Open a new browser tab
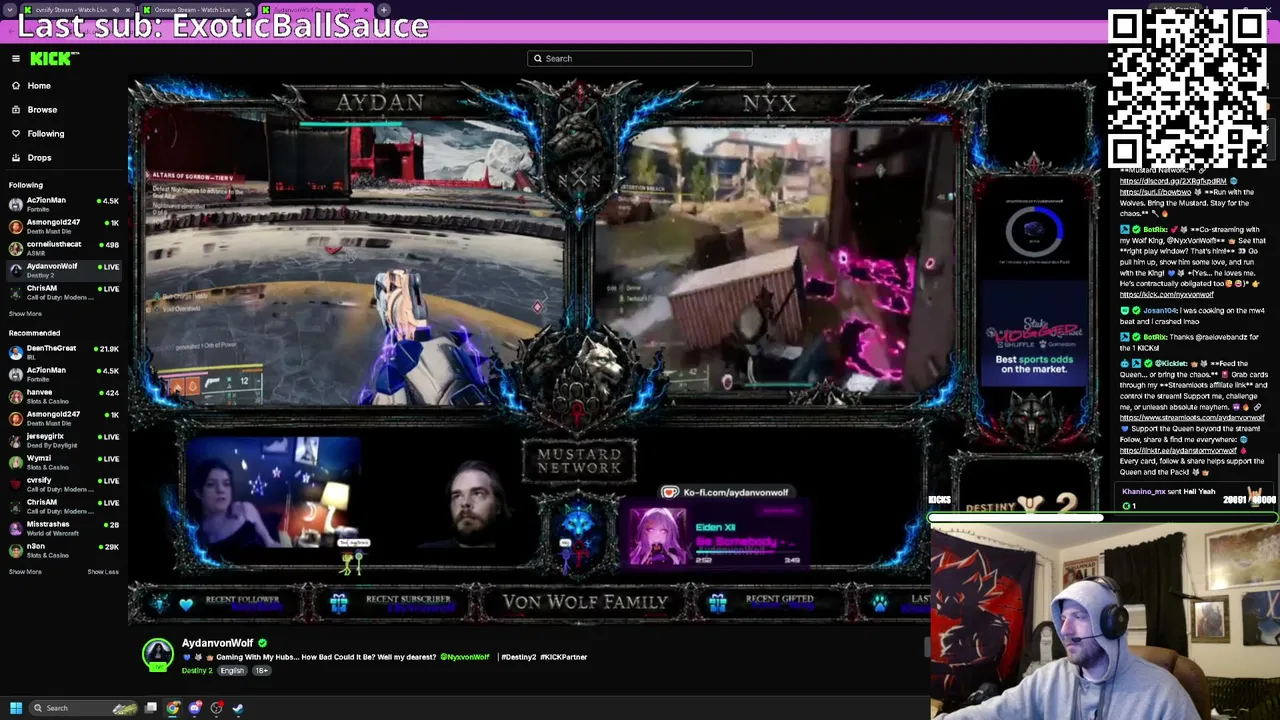This screenshot has width=1280, height=720. pos(384,10)
